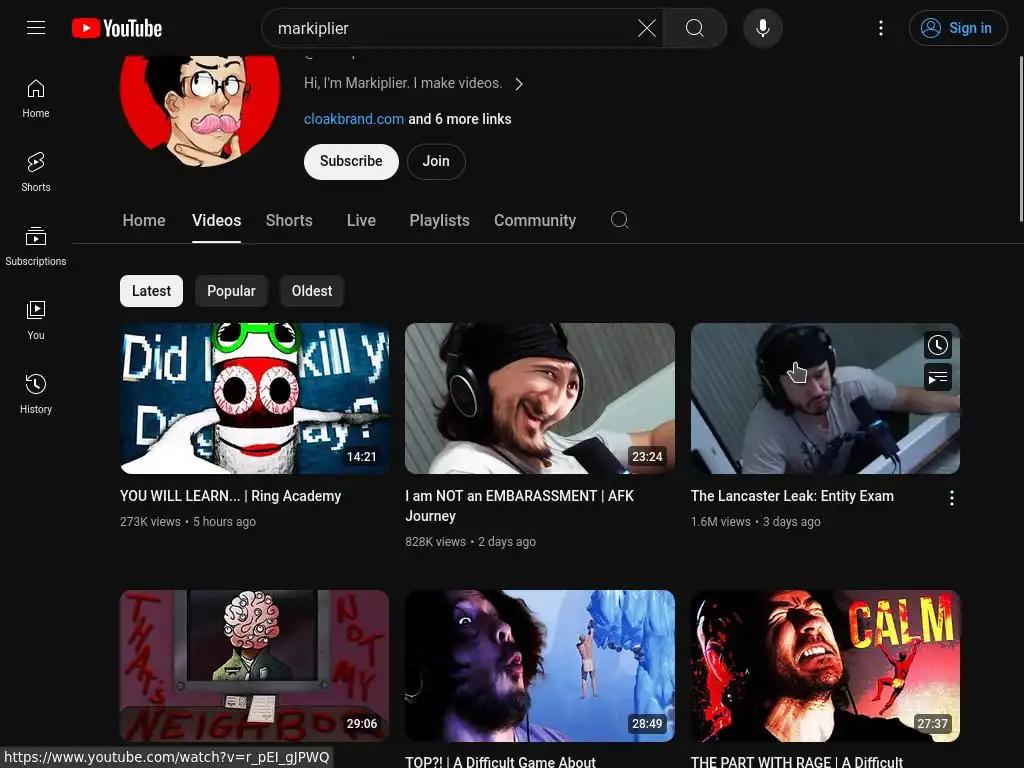Click I am NOT an EMBARASSMENT title
This screenshot has height=768, width=1024.
[519, 506]
